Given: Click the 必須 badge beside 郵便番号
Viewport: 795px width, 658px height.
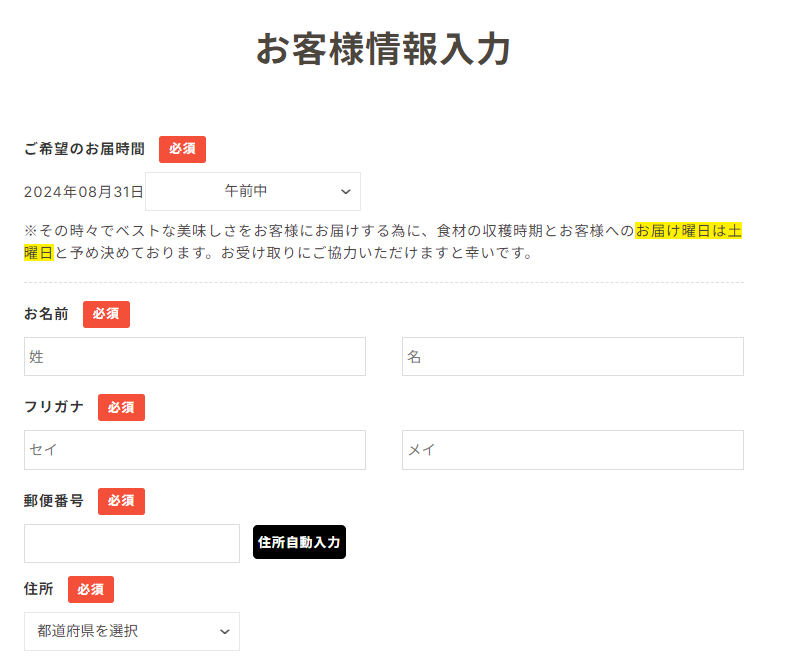Looking at the screenshot, I should (121, 501).
